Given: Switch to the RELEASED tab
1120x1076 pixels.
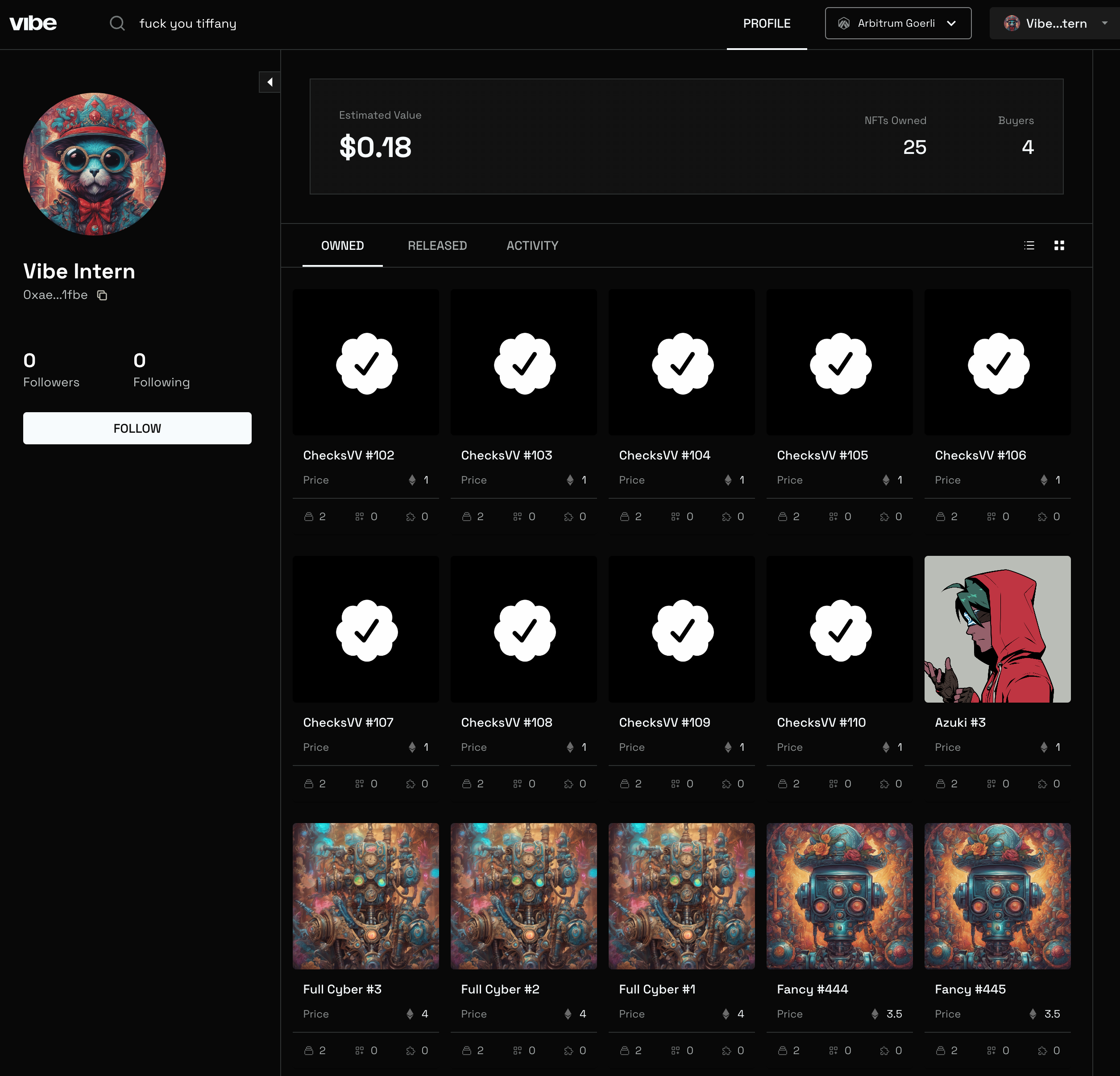Looking at the screenshot, I should (437, 246).
